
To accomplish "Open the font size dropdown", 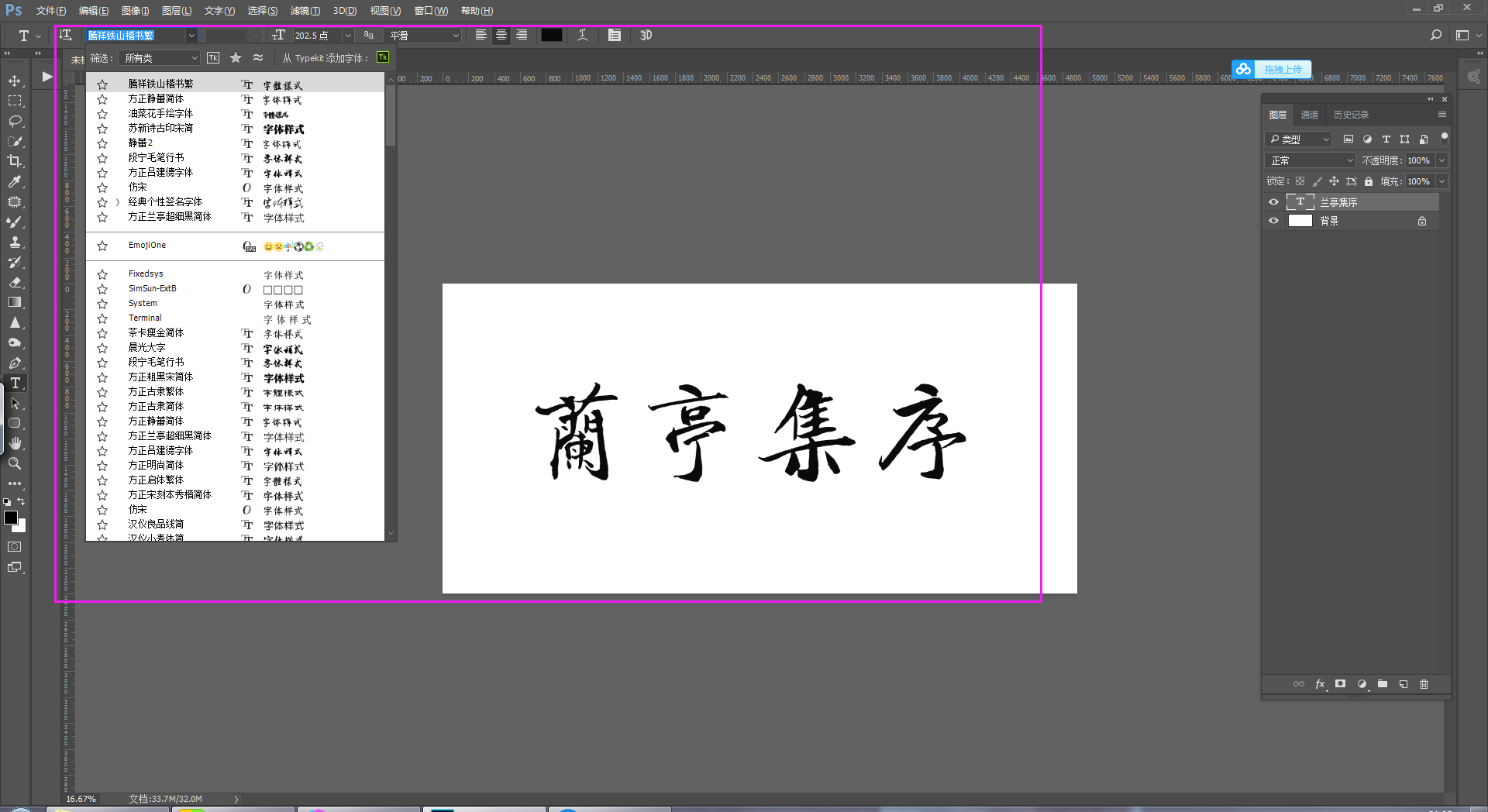I will (x=348, y=36).
